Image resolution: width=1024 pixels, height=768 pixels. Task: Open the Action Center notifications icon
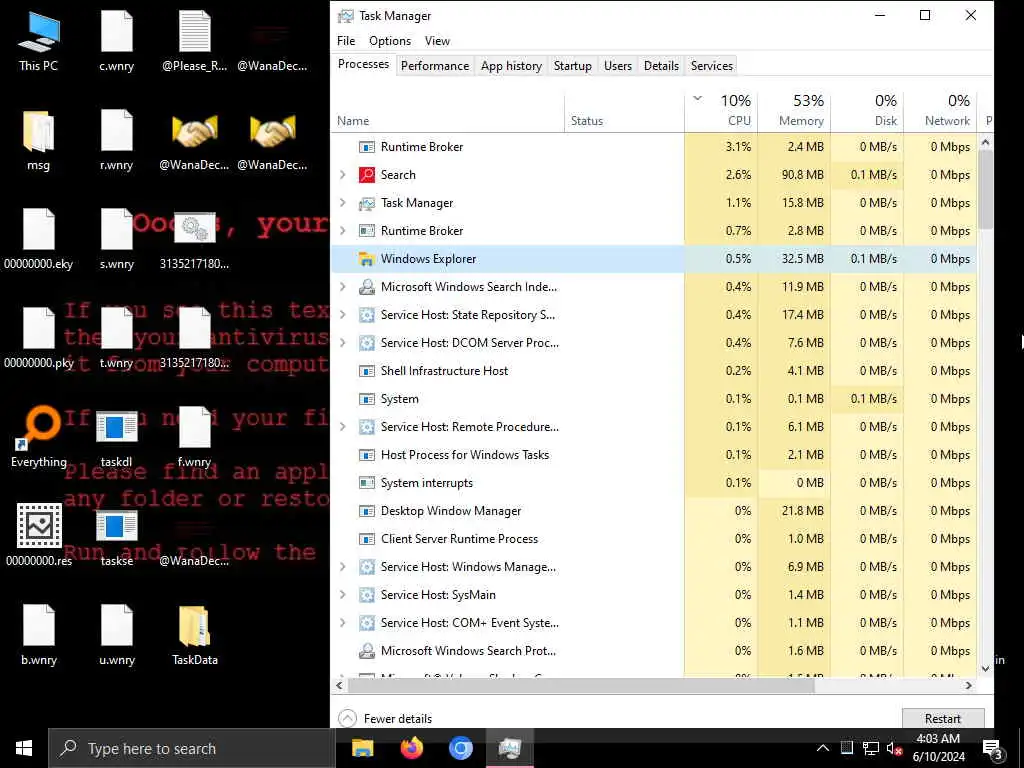tap(993, 749)
